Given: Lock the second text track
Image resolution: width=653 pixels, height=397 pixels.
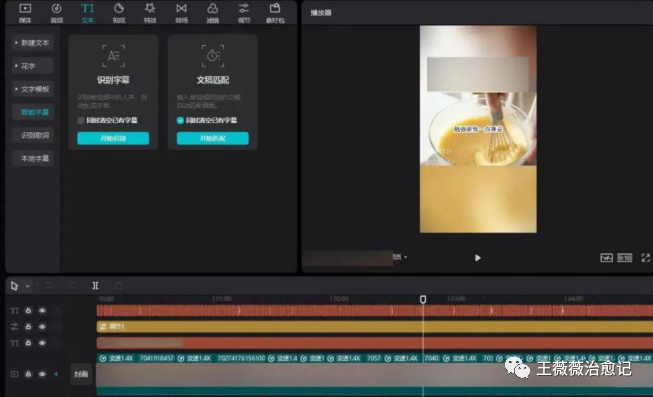Looking at the screenshot, I should coord(28,343).
